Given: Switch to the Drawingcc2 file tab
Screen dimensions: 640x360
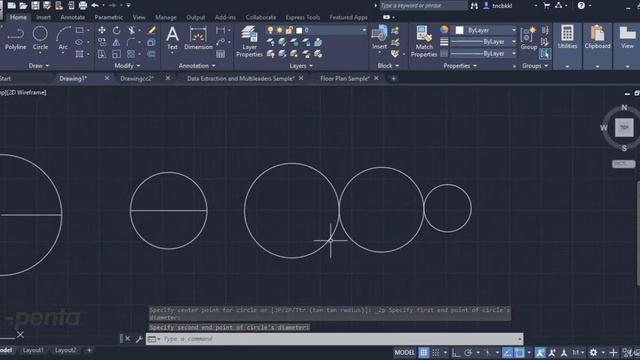Looking at the screenshot, I should (137, 78).
